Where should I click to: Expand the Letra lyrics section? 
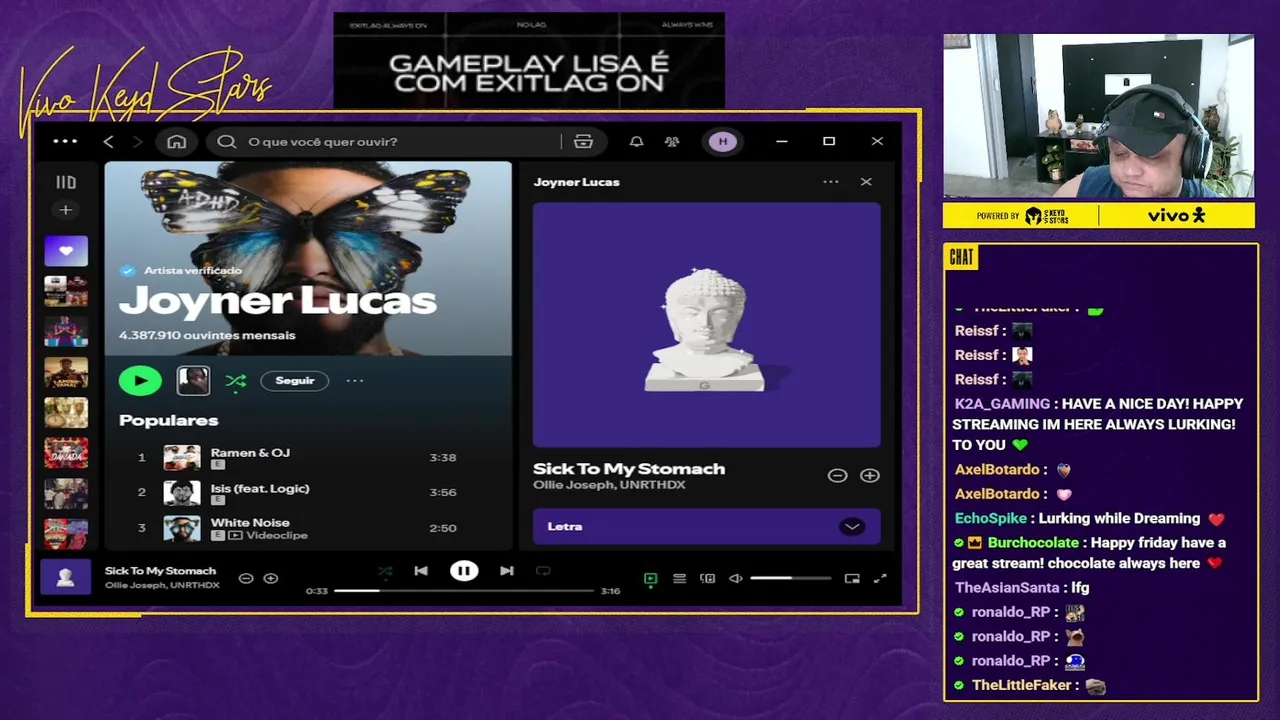coord(707,526)
